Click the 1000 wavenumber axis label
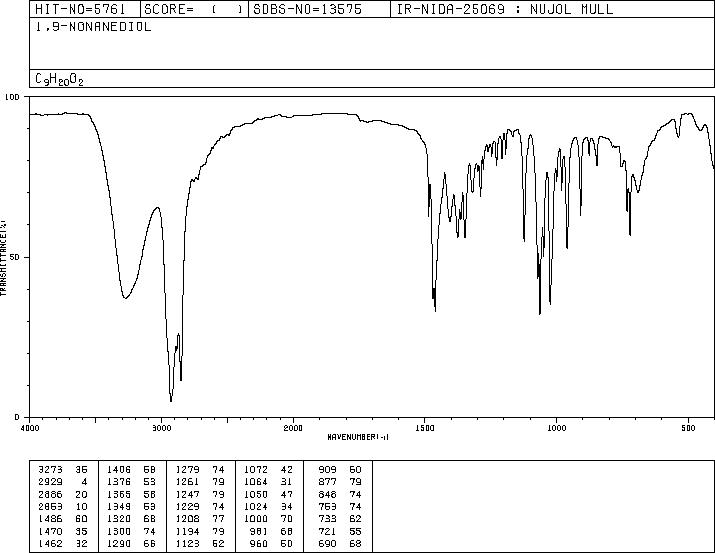Image resolution: width=715 pixels, height=553 pixels. coord(556,428)
